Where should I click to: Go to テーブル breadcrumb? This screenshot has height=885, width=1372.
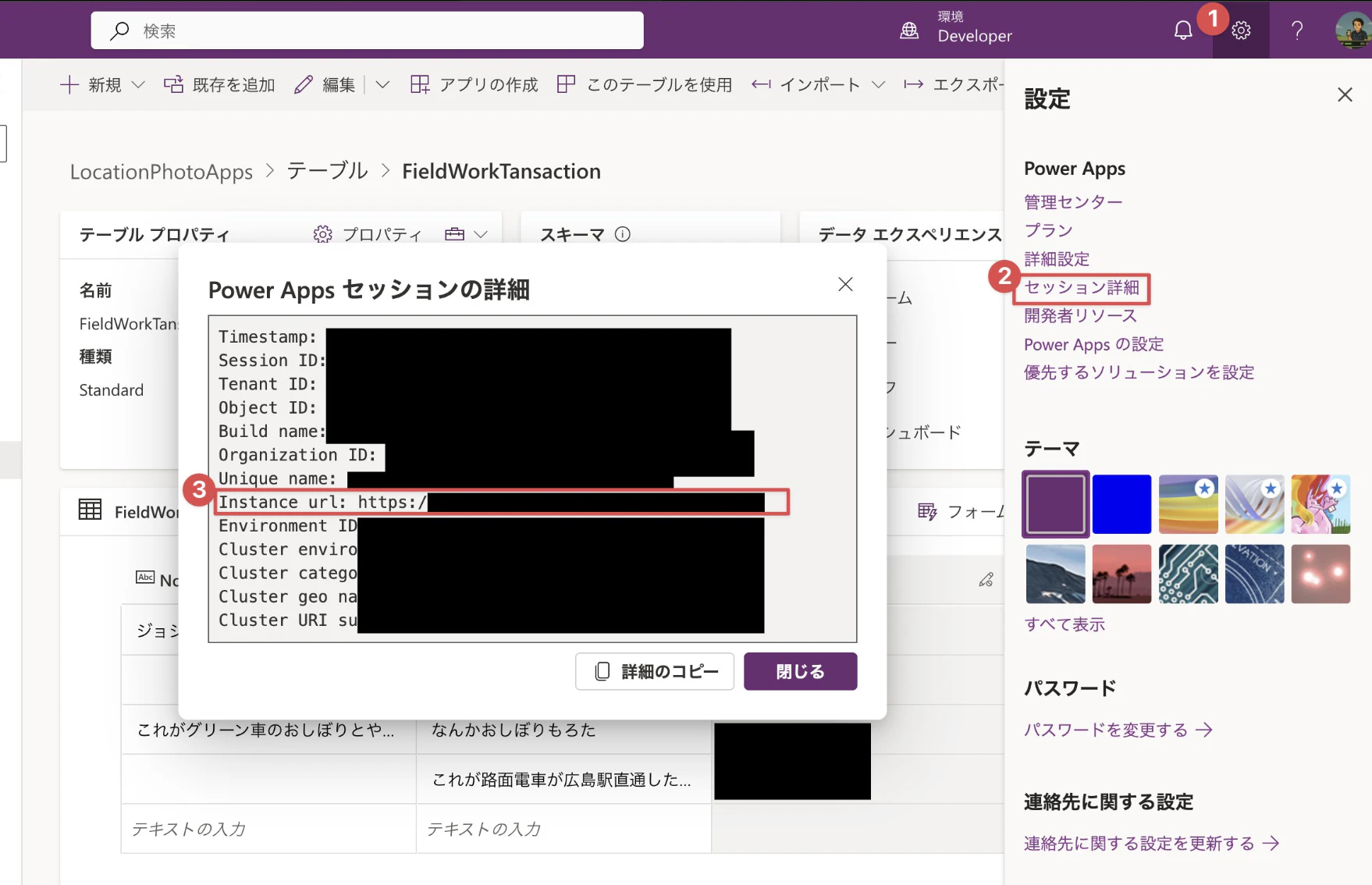click(x=328, y=171)
